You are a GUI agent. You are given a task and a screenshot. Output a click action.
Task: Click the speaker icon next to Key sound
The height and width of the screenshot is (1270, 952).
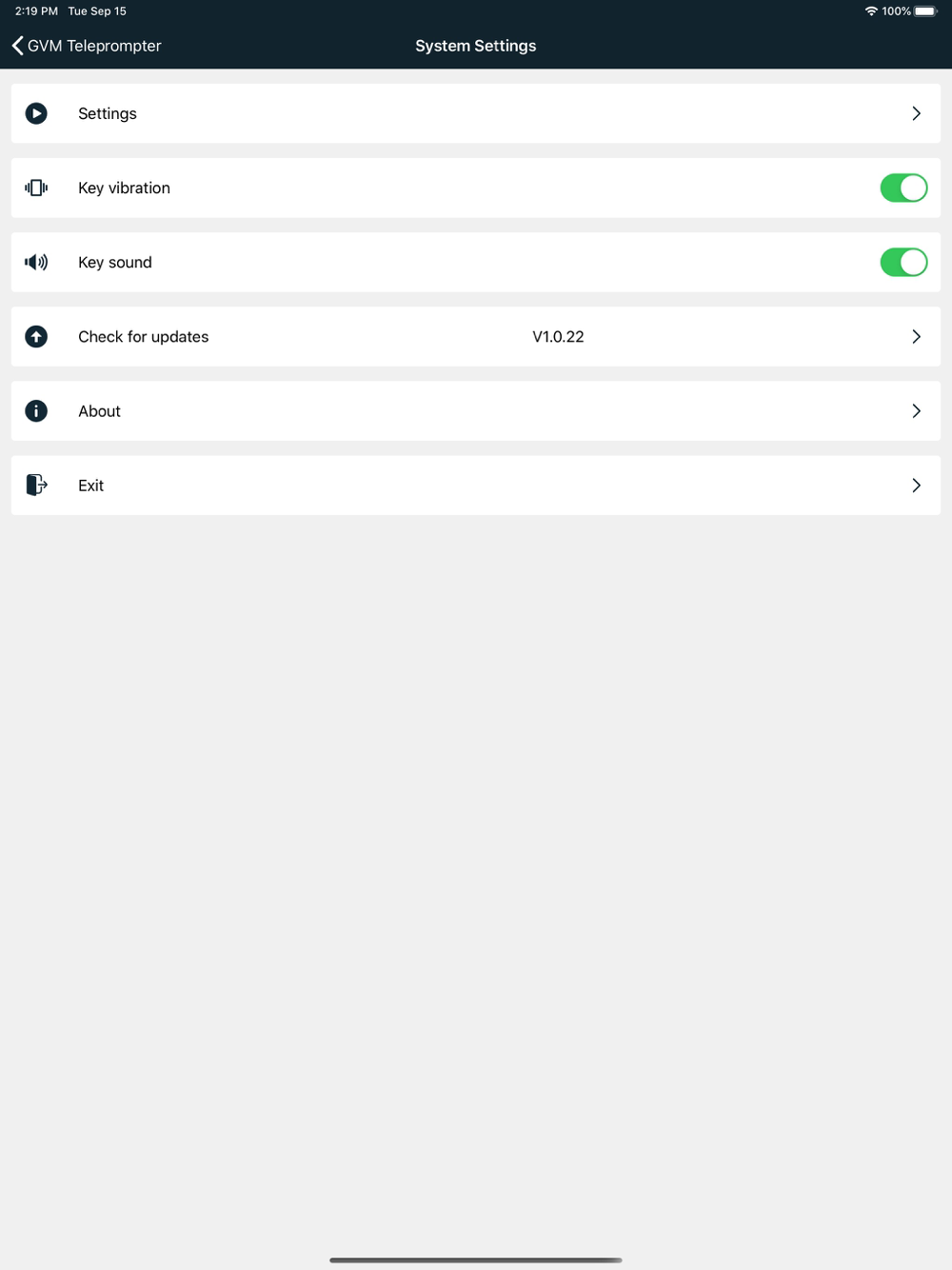tap(36, 262)
